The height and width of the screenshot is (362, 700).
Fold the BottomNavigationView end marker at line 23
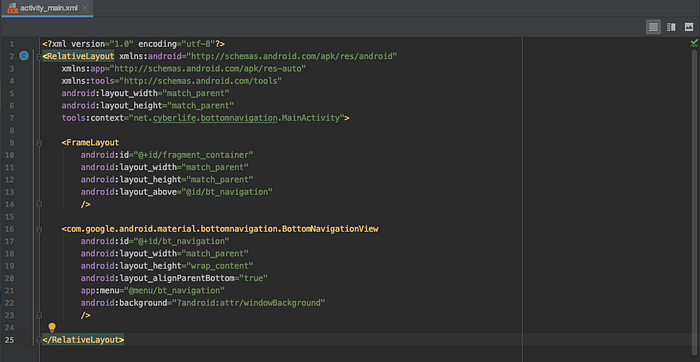(39, 315)
